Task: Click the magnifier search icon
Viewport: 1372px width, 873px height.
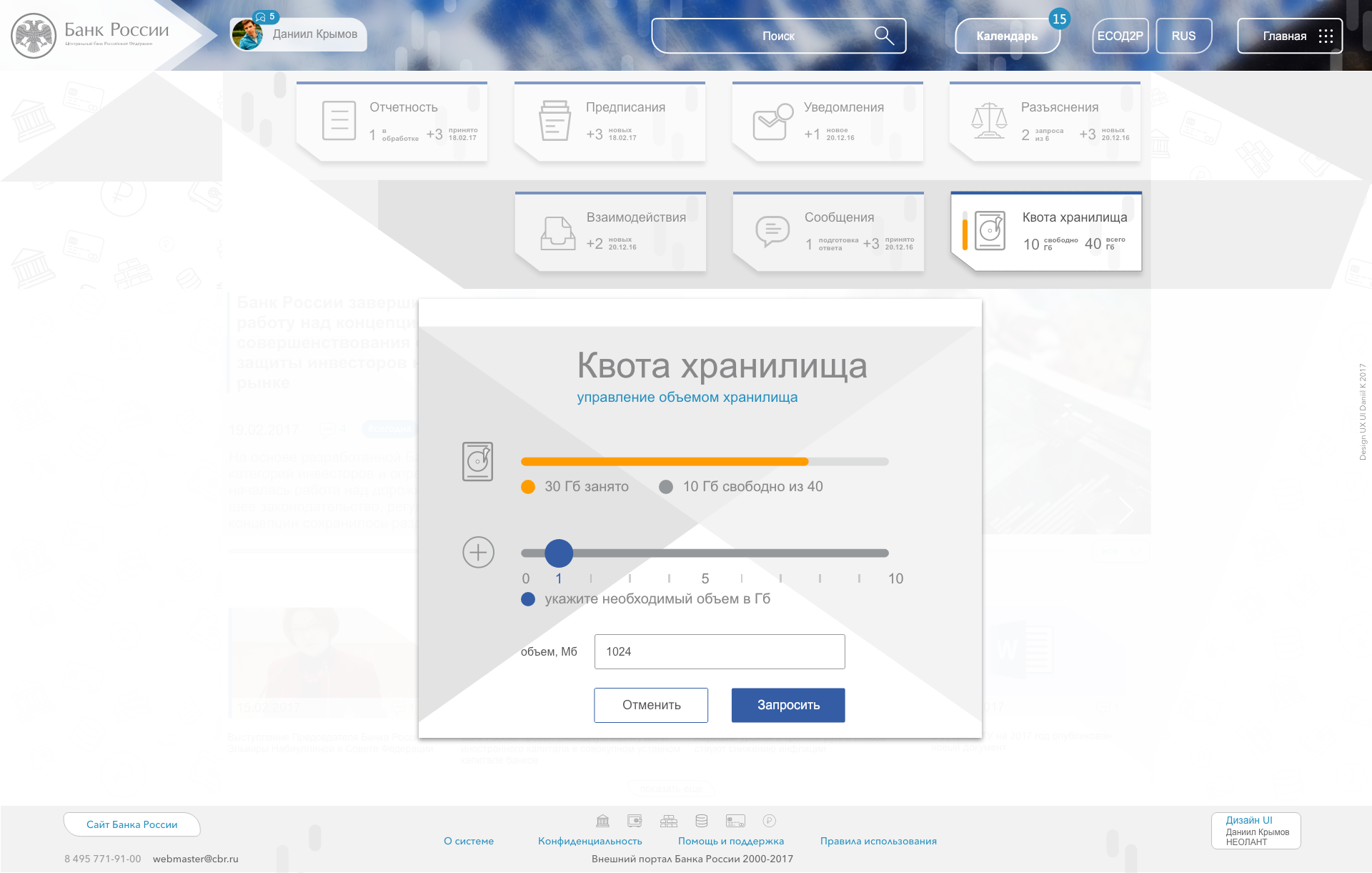Action: [x=884, y=36]
